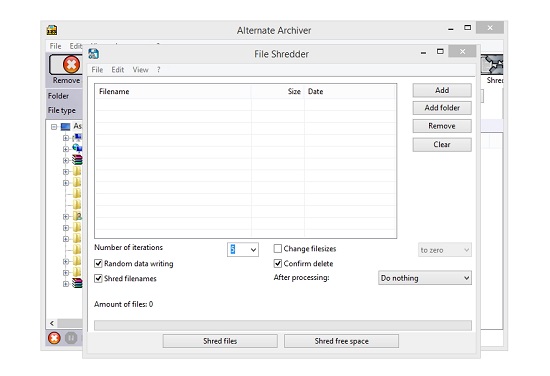This screenshot has width=550, height=376.
Task: Uncheck Confirm delete
Action: coord(277,263)
